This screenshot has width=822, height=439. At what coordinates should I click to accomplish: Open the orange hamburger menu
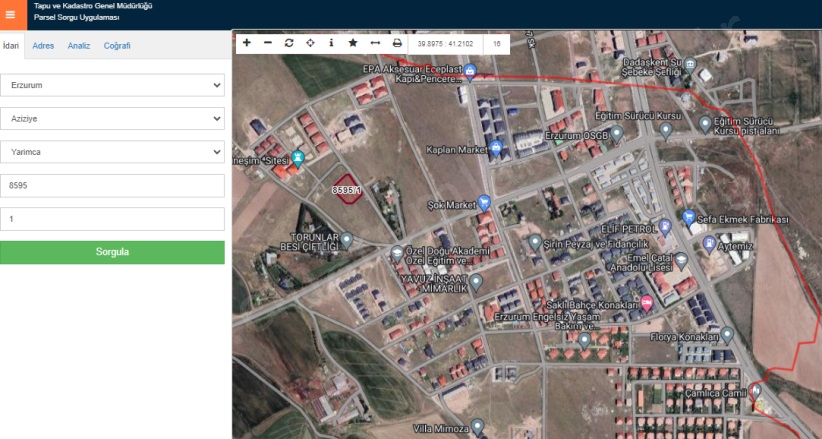(x=10, y=14)
